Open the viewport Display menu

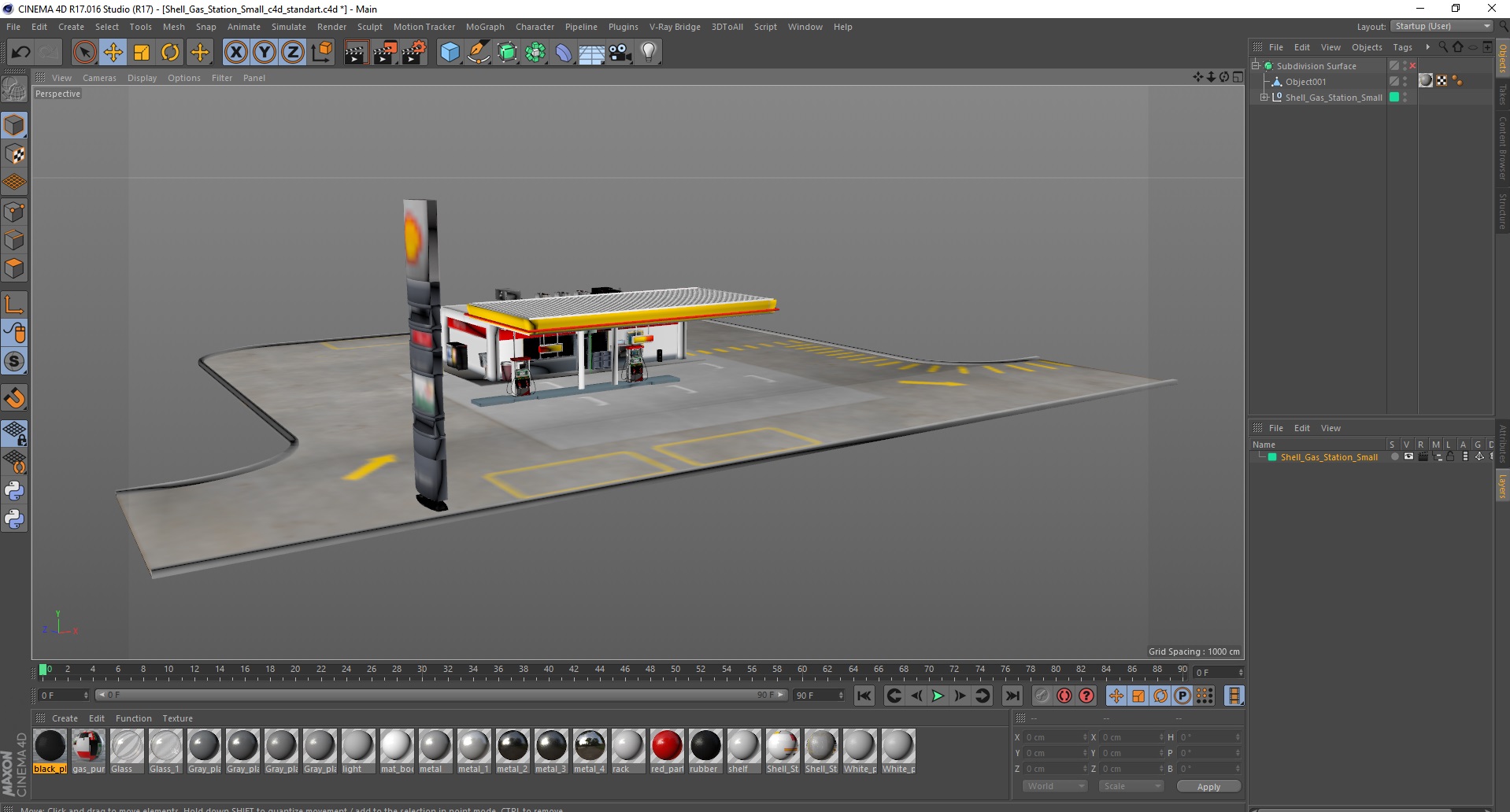142,78
